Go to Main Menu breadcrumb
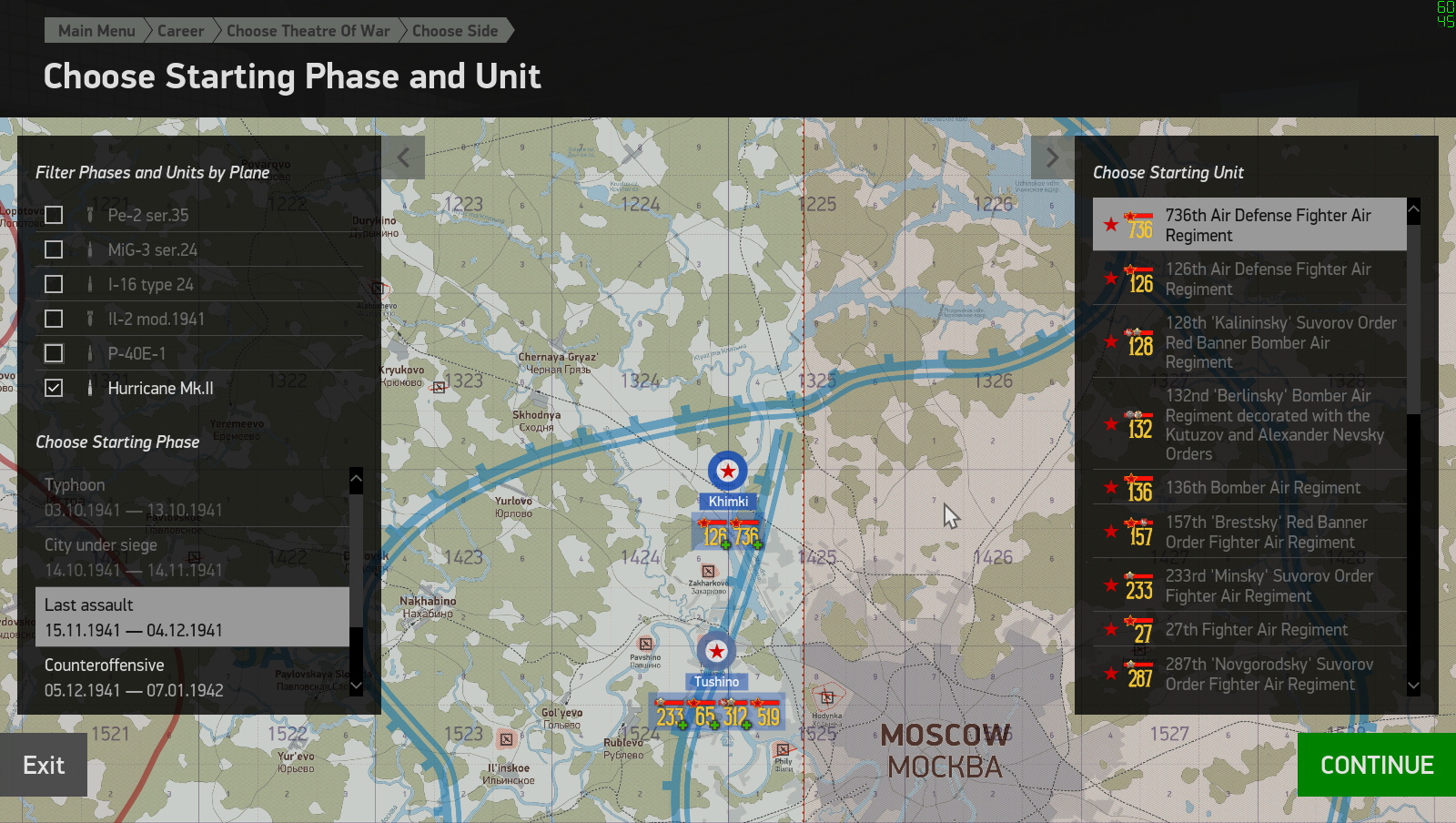This screenshot has height=823, width=1456. (96, 31)
